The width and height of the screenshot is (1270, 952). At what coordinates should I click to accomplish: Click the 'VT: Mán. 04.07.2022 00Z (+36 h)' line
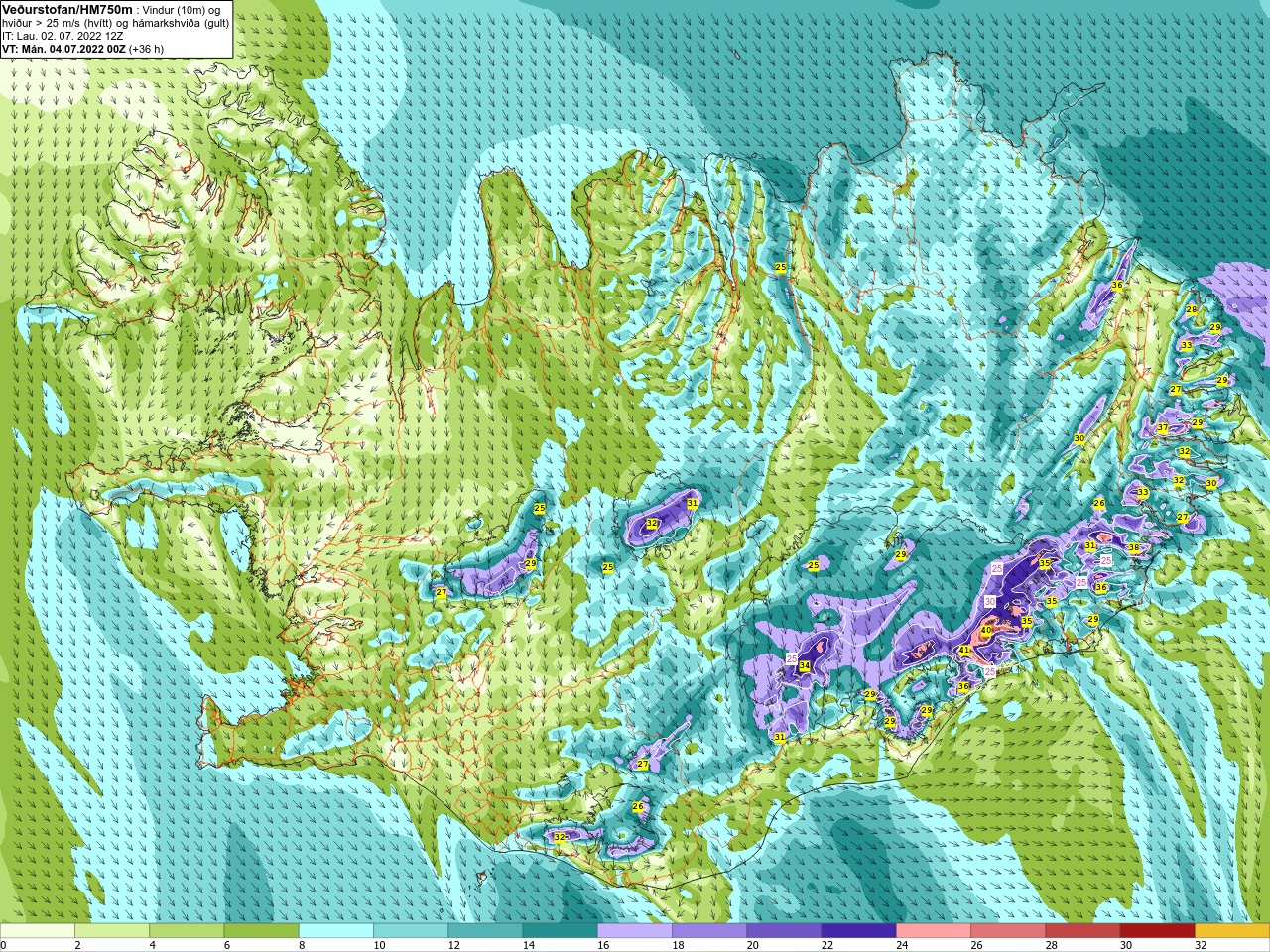click(83, 48)
